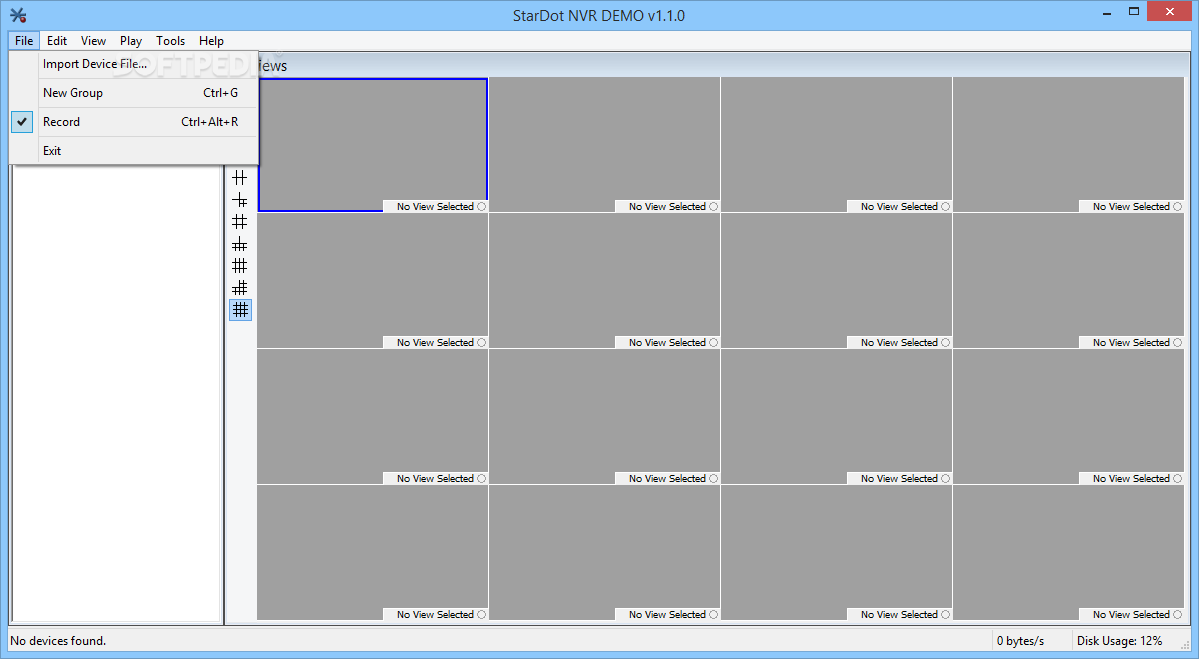
Task: Select the blue-outlined first view pane
Action: [x=372, y=144]
